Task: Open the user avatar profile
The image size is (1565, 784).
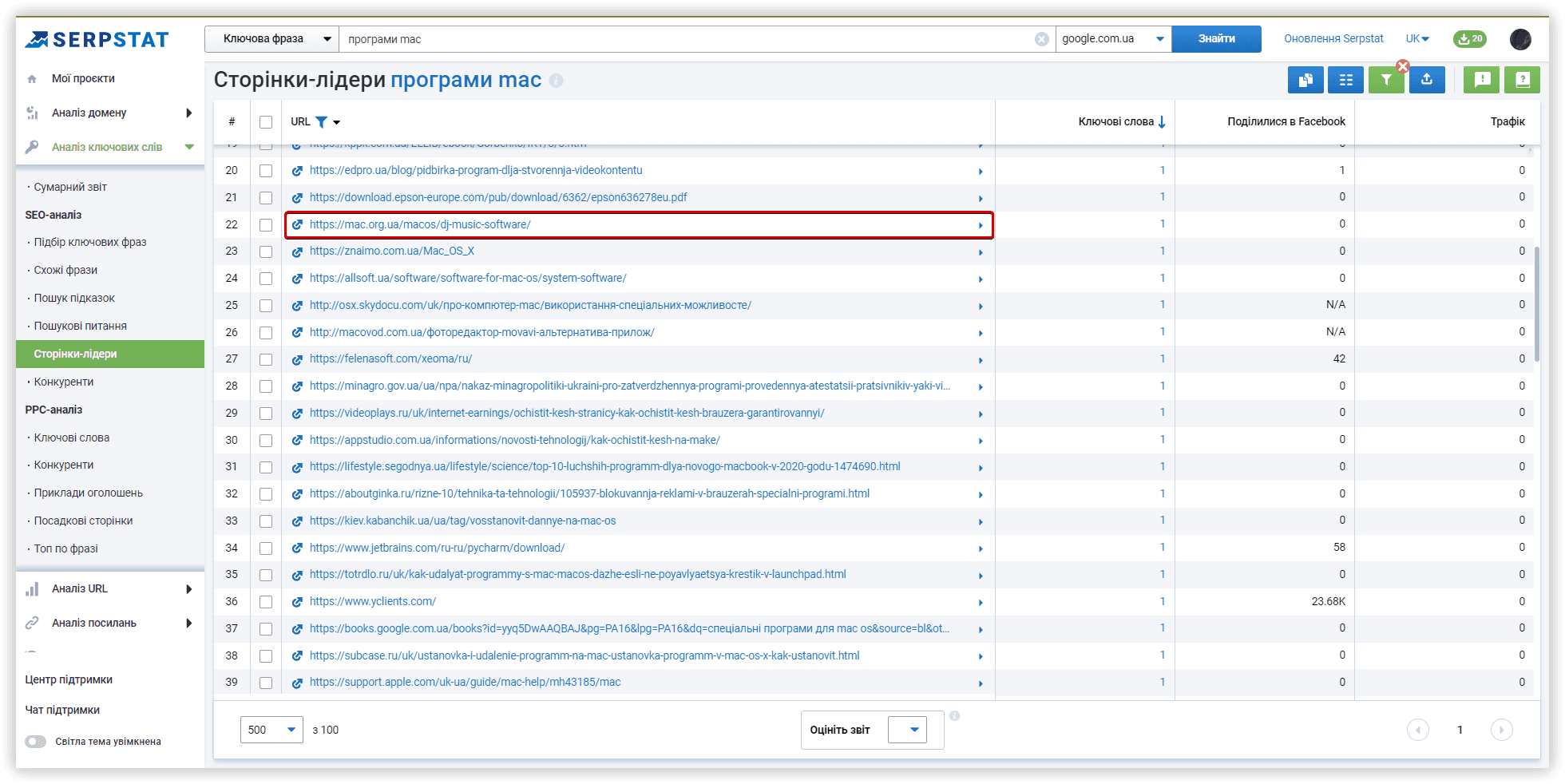Action: pyautogui.click(x=1520, y=39)
